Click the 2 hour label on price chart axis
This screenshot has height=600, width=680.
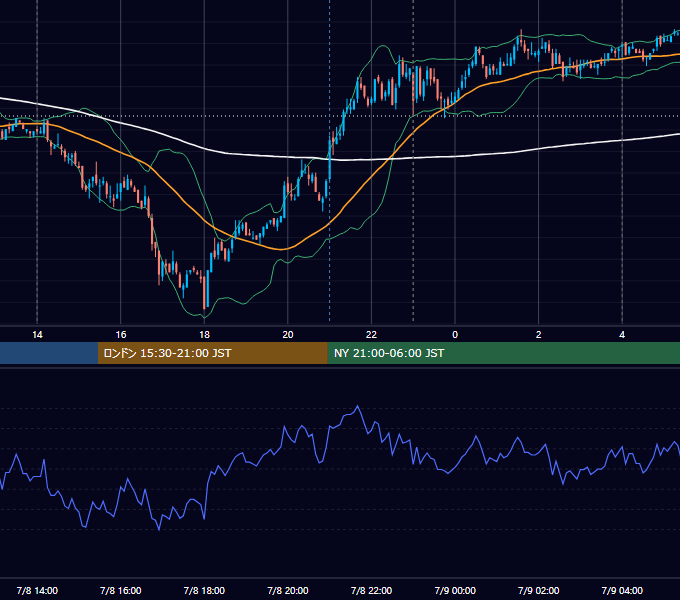(x=539, y=335)
